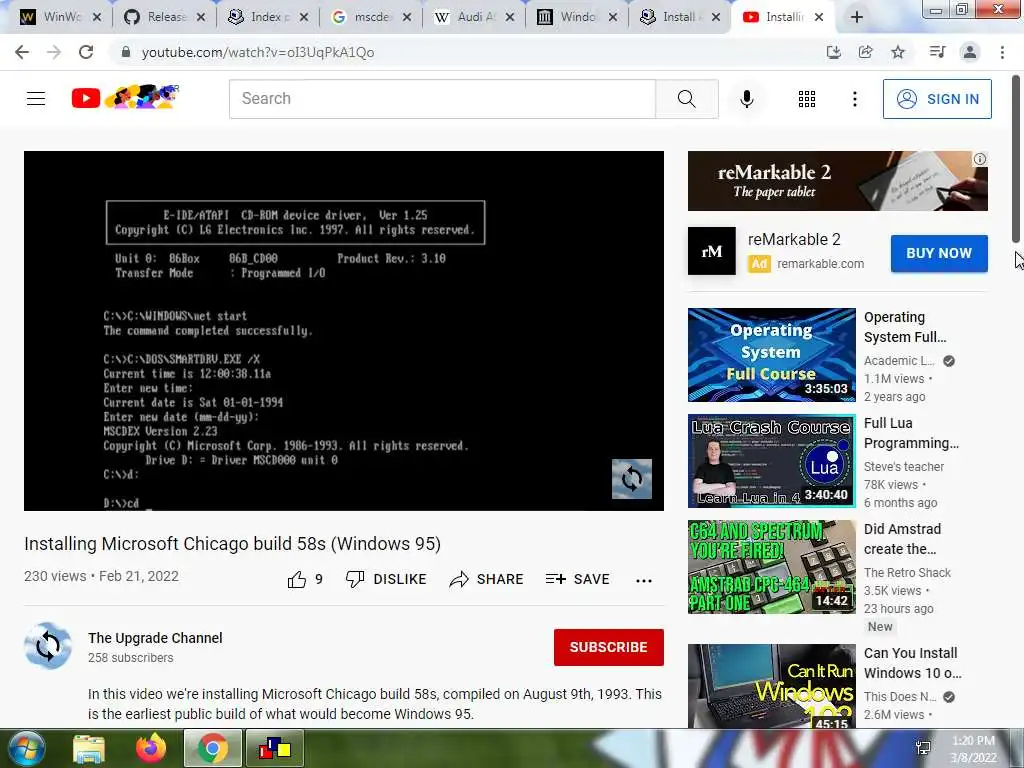Switch to Google mscdex tab
This screenshot has width=1024, height=768.
(x=371, y=17)
